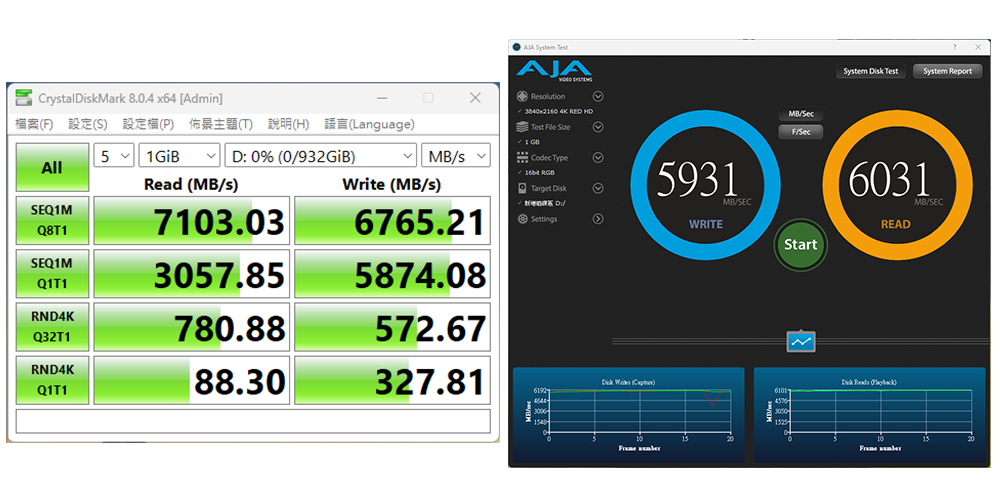Click the 780.88 read result
The height and width of the screenshot is (500, 1000).
coord(192,327)
